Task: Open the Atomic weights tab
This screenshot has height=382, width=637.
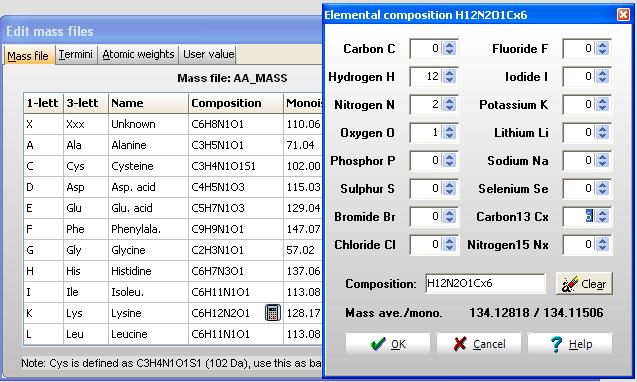Action: [138, 54]
